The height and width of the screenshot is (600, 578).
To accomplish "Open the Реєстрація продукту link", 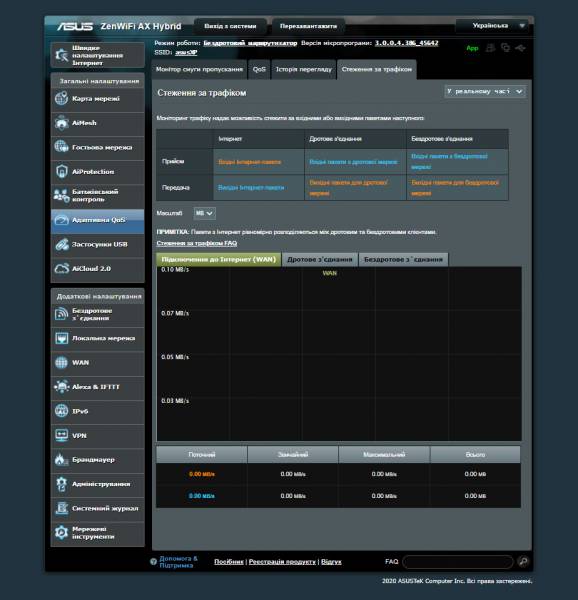I will pos(282,562).
